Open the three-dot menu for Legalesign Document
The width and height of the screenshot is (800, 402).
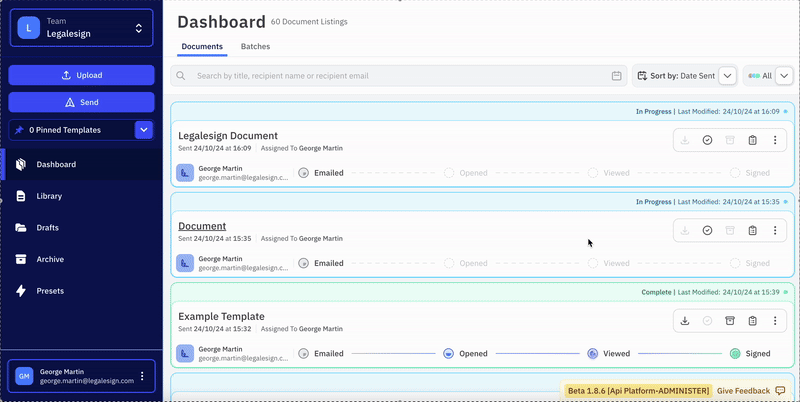tap(774, 141)
